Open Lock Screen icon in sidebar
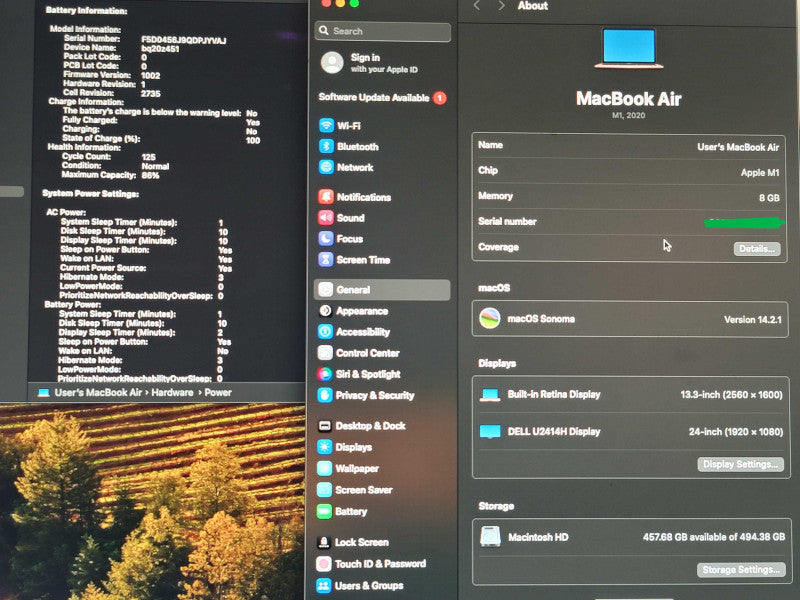Image resolution: width=800 pixels, height=600 pixels. tap(323, 542)
